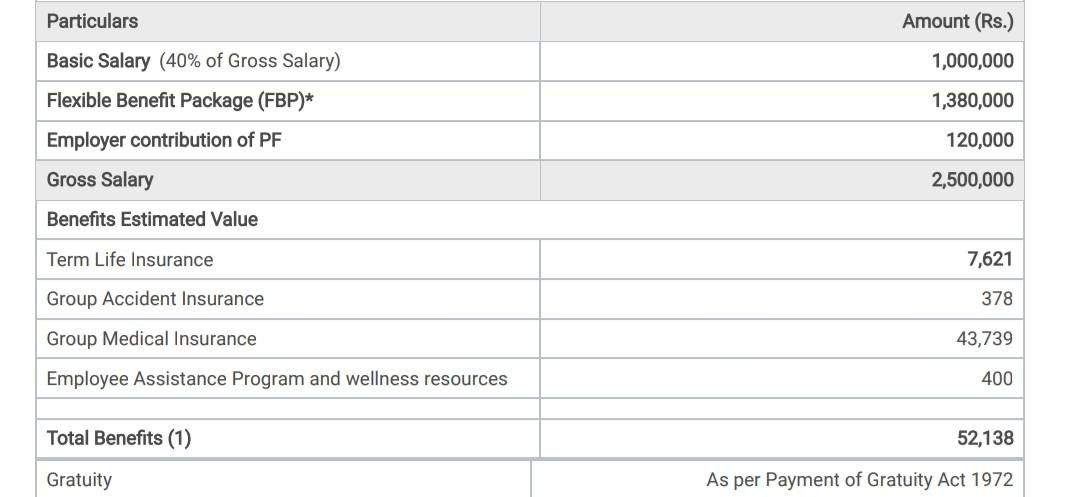Click the 7,621 term life amount
This screenshot has height=497, width=1080.
click(989, 259)
